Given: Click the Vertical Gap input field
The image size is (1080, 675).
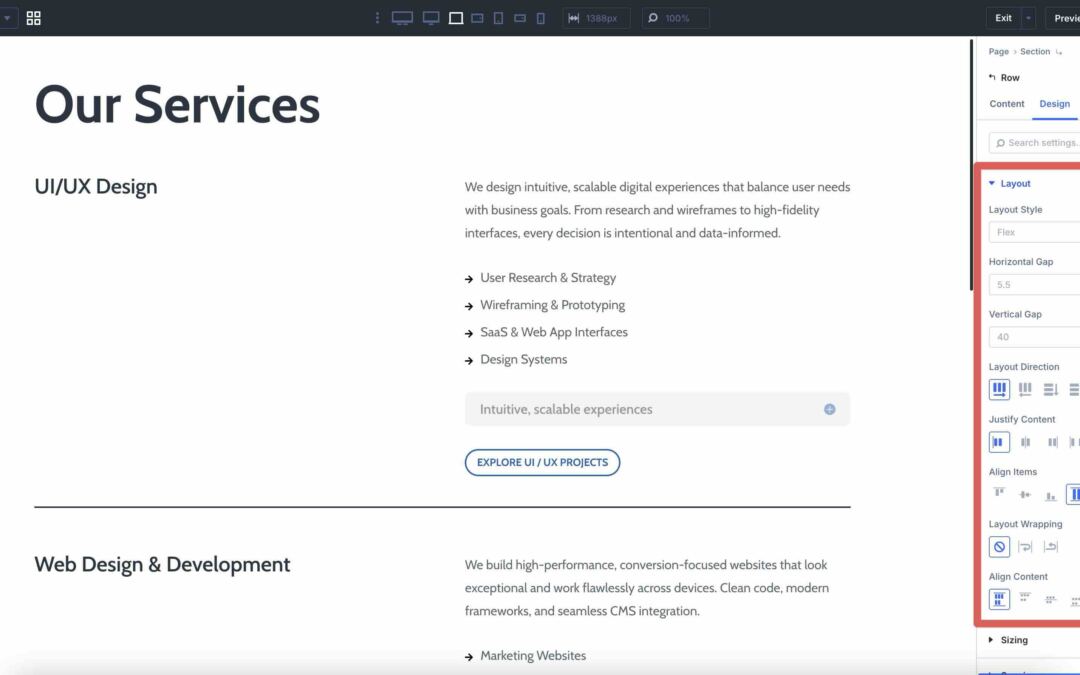Looking at the screenshot, I should pyautogui.click(x=1033, y=337).
